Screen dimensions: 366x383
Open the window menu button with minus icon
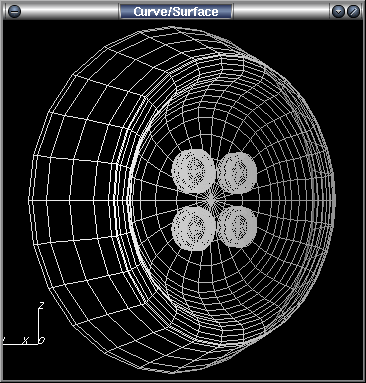pos(14,11)
